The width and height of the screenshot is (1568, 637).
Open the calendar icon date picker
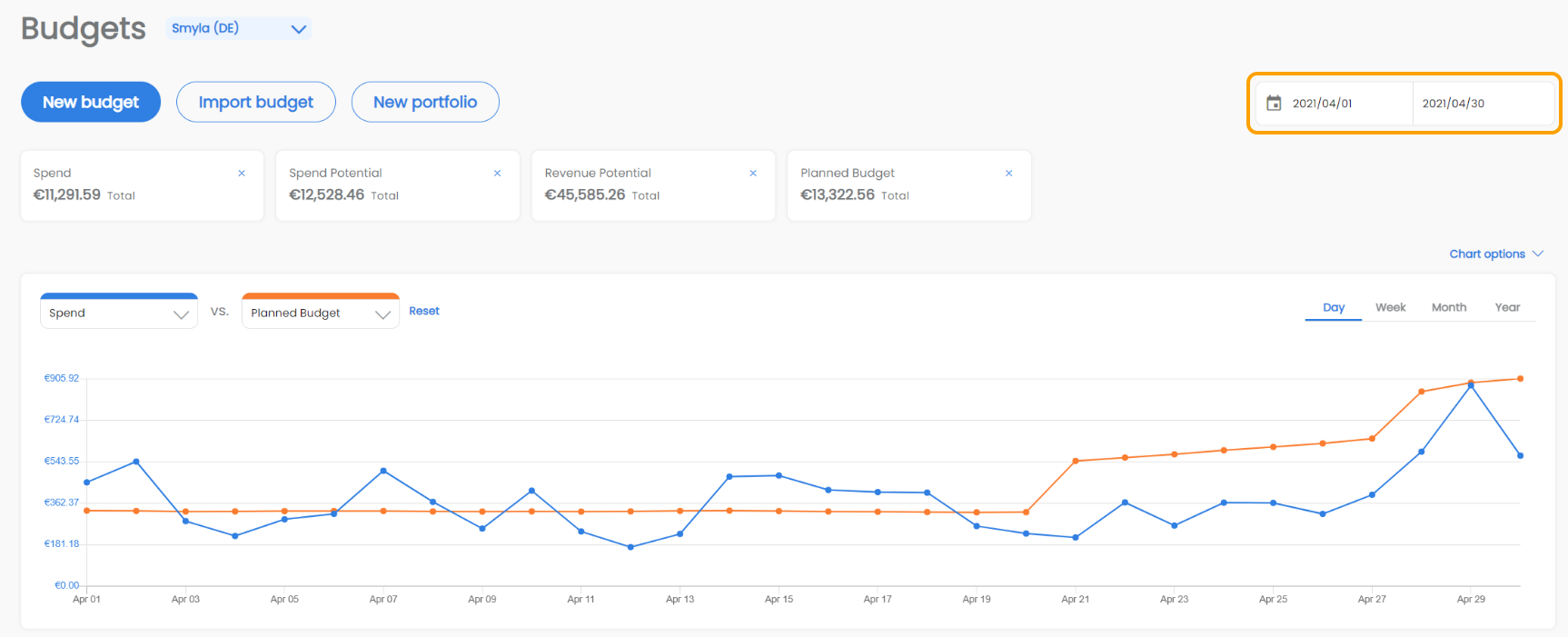(x=1274, y=104)
